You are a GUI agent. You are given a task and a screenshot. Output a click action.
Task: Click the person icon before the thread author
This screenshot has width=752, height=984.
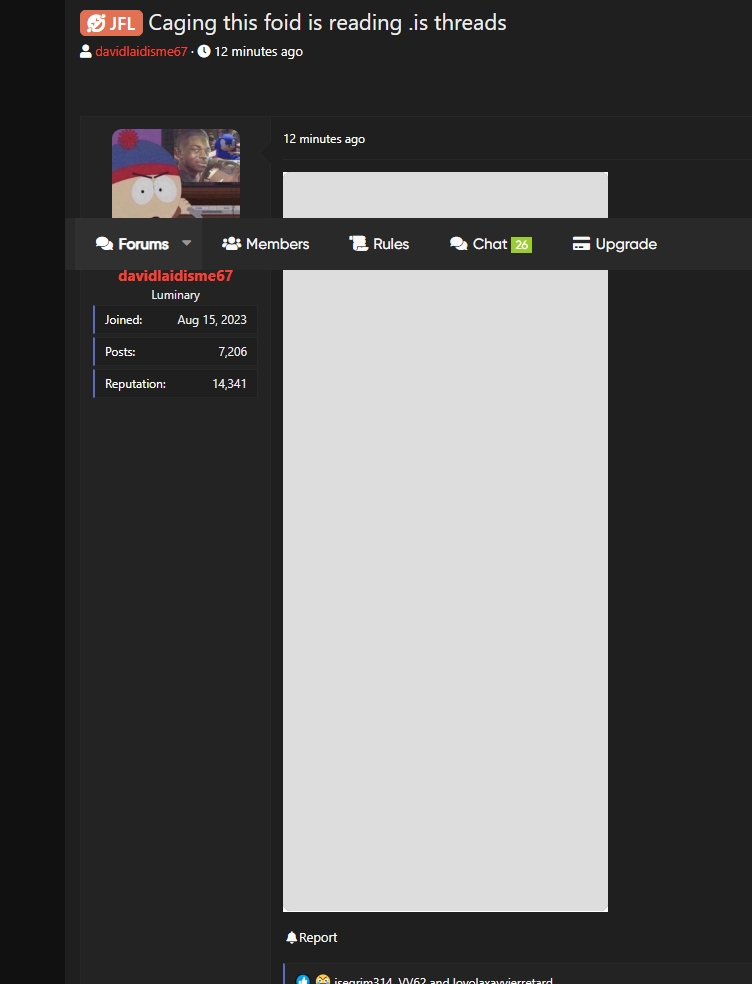click(x=86, y=51)
